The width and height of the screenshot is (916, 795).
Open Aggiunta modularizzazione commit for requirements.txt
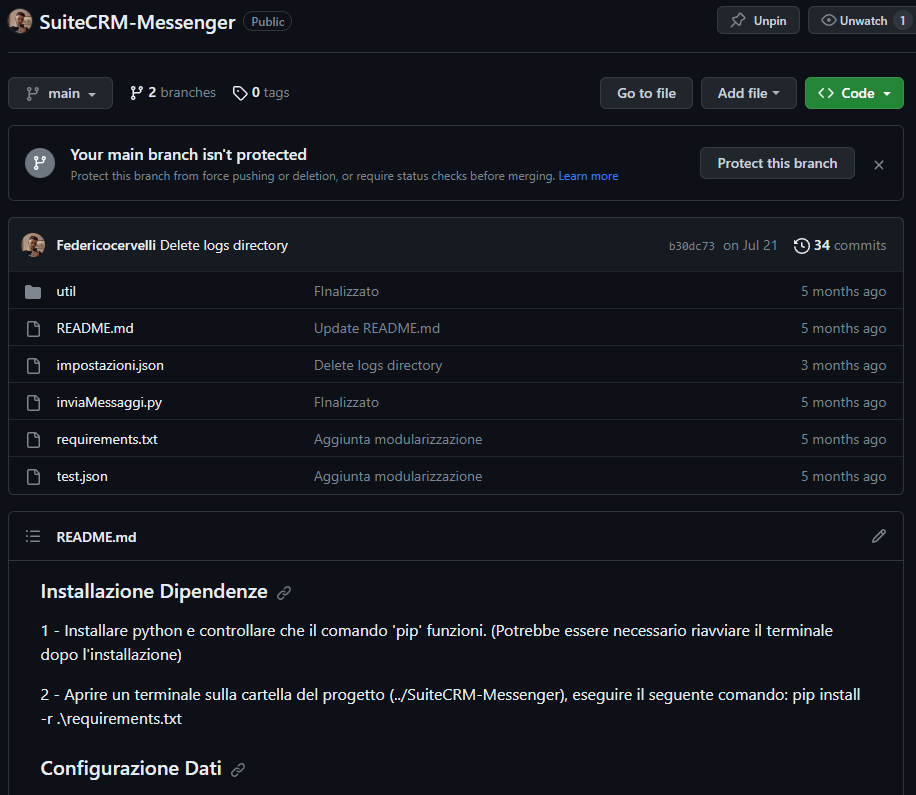click(x=398, y=439)
